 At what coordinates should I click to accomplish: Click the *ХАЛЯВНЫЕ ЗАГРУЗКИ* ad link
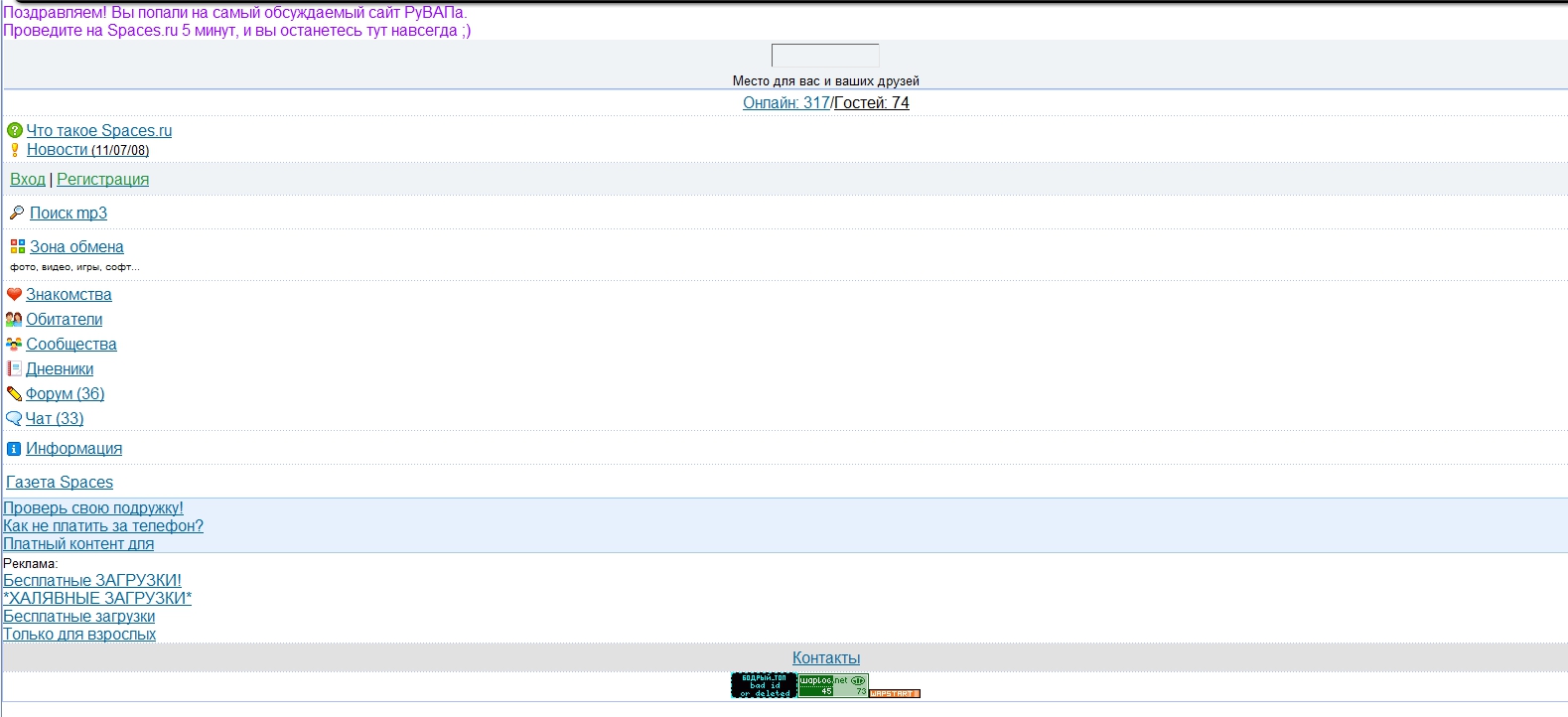click(97, 598)
